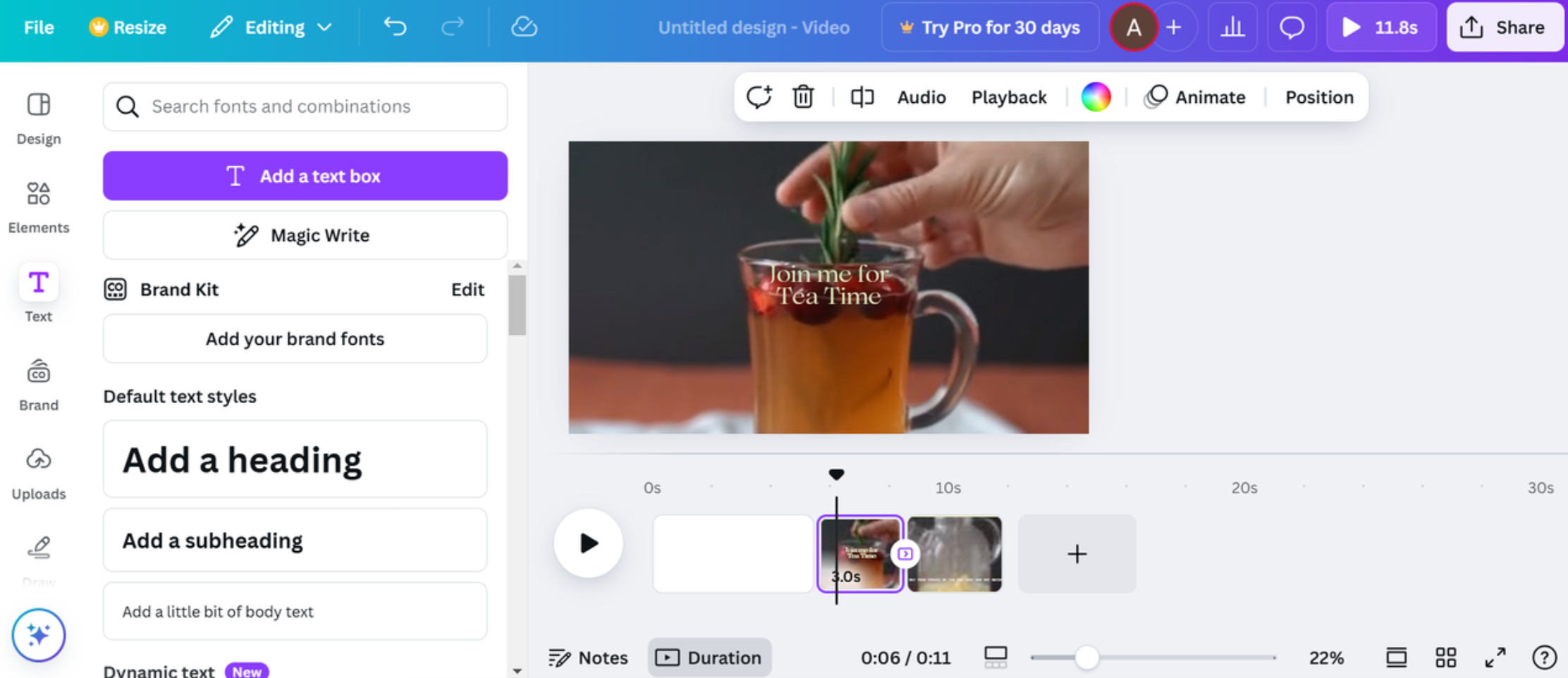Edit the Brand Kit
Viewport: 1568px width, 678px height.
(467, 289)
